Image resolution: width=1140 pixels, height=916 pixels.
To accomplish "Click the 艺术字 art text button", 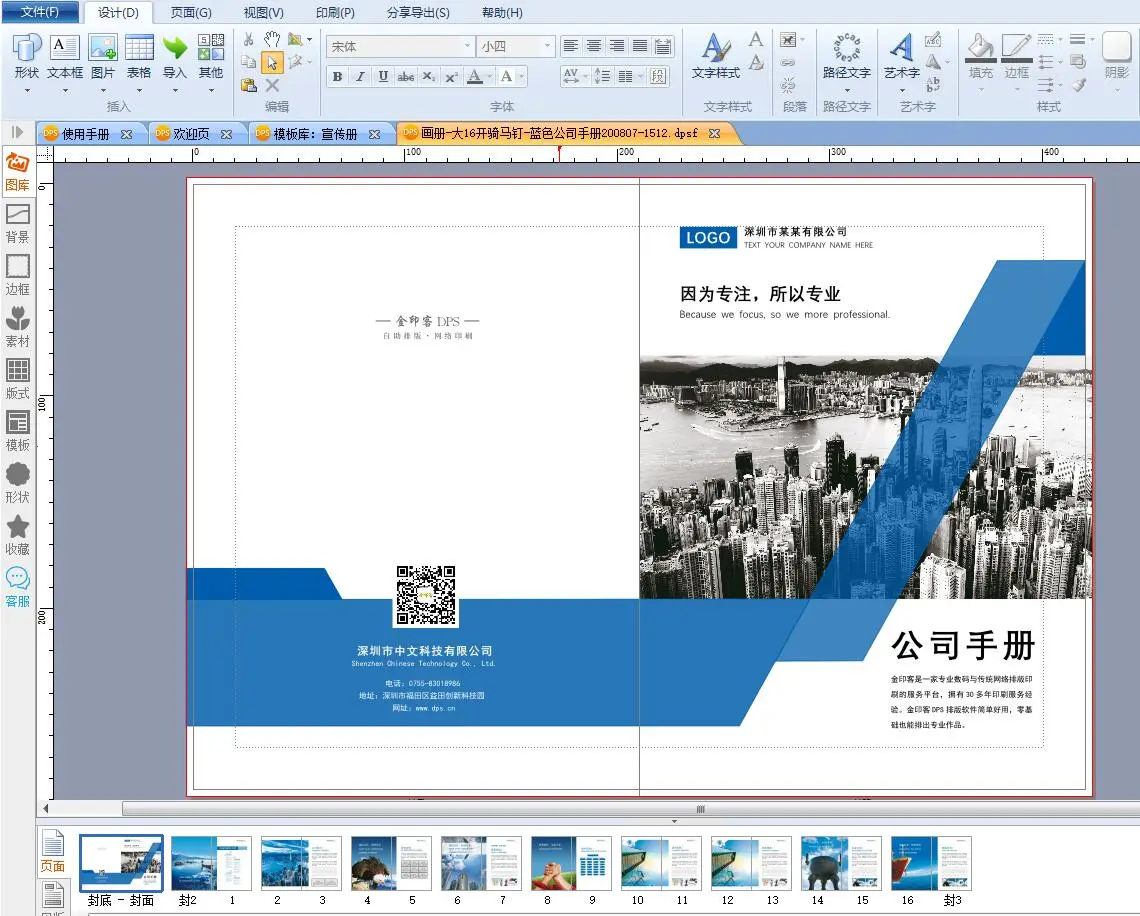I will [x=901, y=55].
